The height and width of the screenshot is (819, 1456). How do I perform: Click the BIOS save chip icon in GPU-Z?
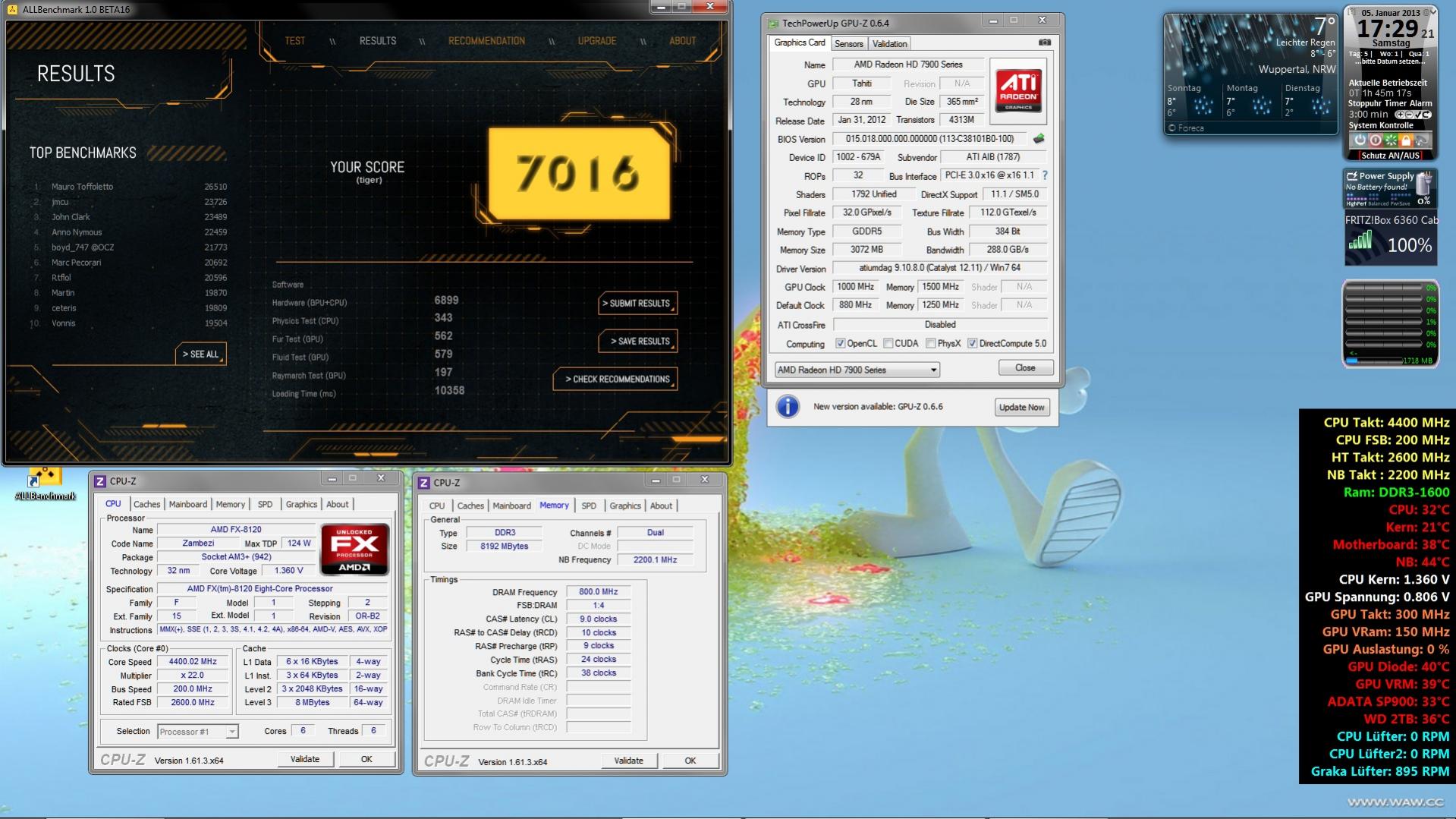1039,139
